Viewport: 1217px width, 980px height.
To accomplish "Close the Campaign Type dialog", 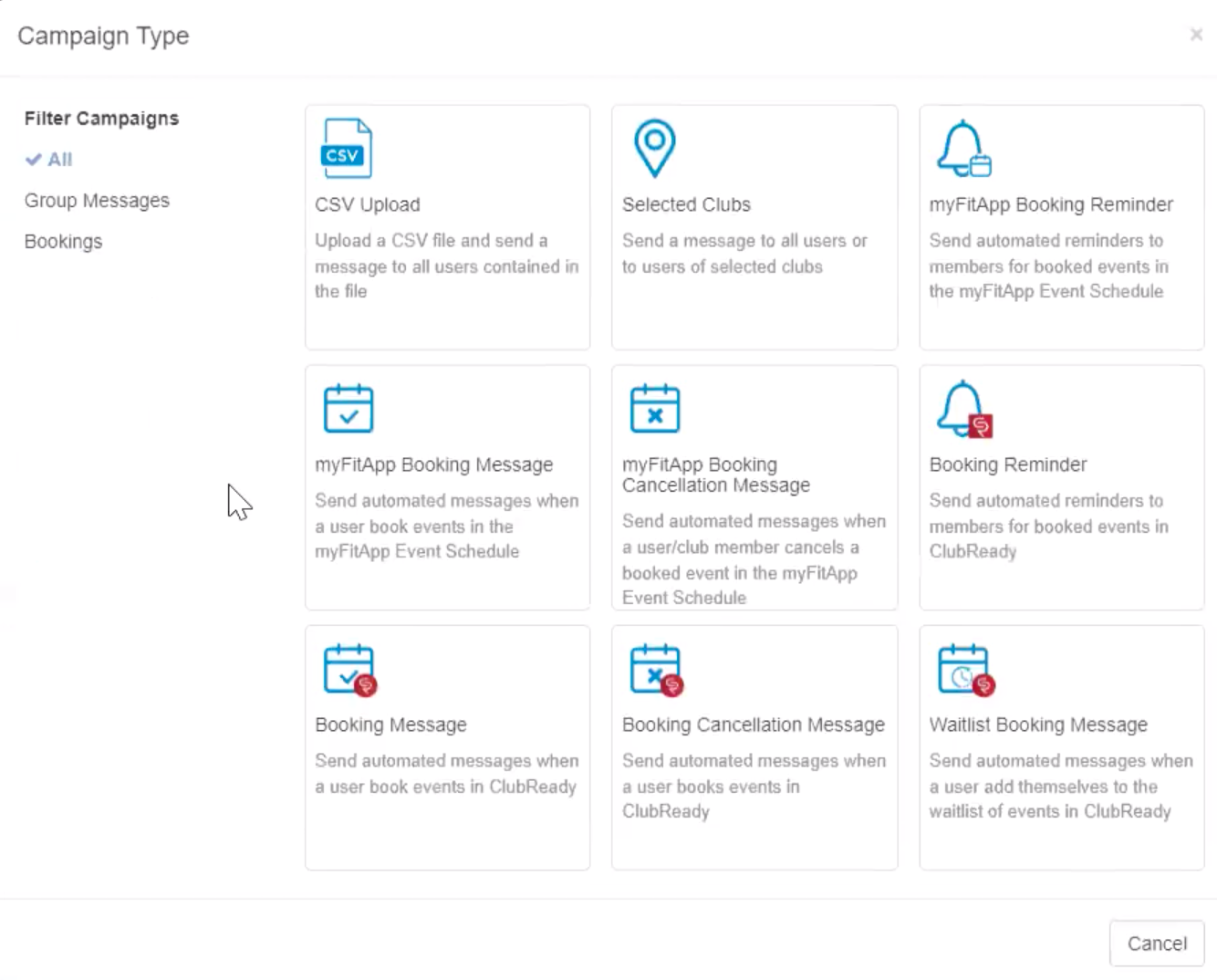I will (1196, 35).
